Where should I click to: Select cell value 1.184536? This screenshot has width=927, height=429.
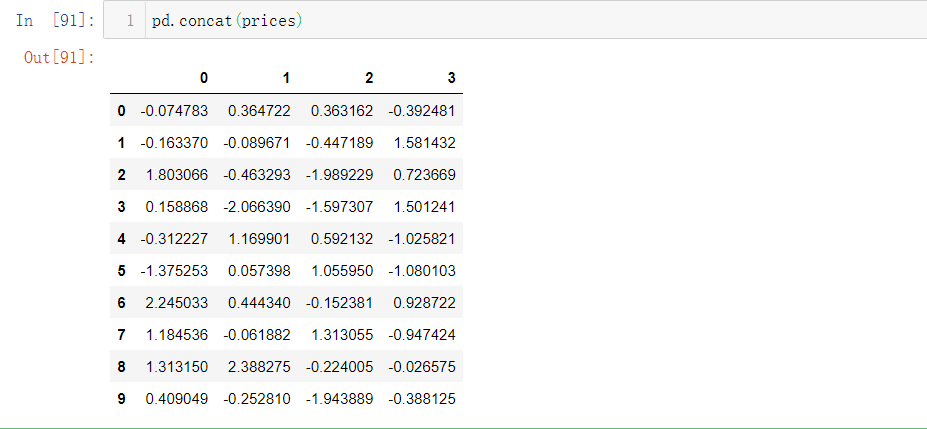click(177, 335)
